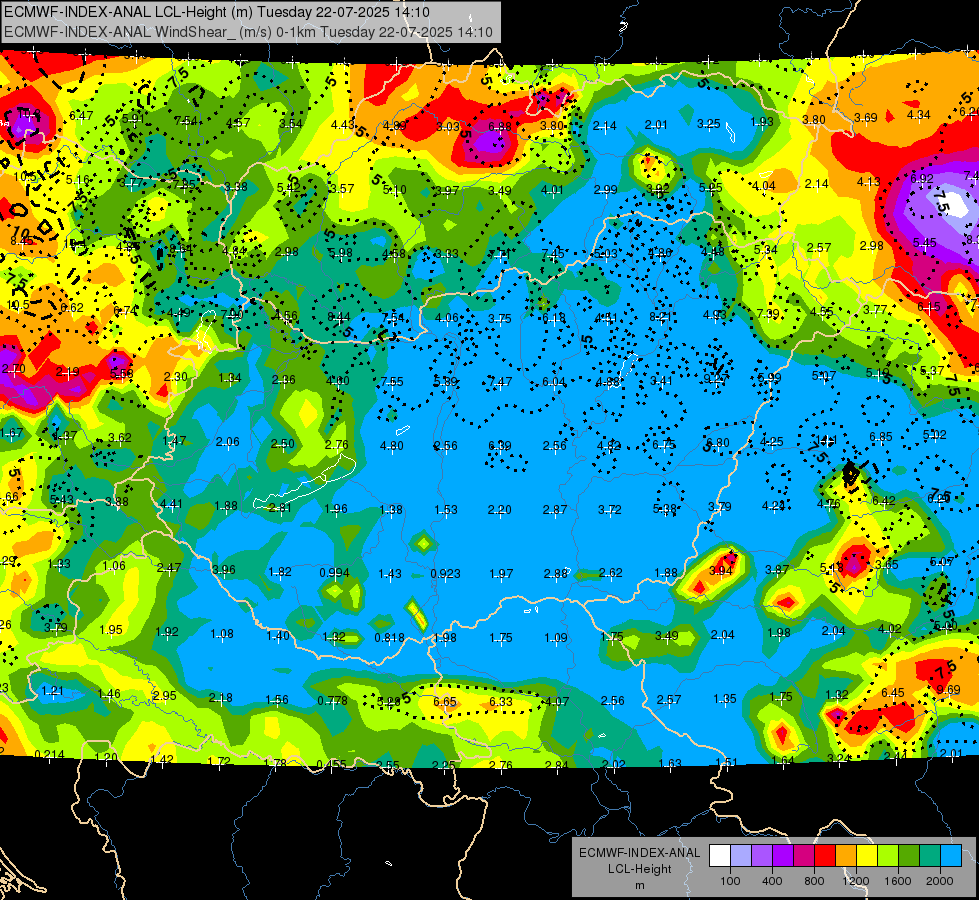Click the wind shear value 0.994
The image size is (979, 900).
tap(335, 573)
